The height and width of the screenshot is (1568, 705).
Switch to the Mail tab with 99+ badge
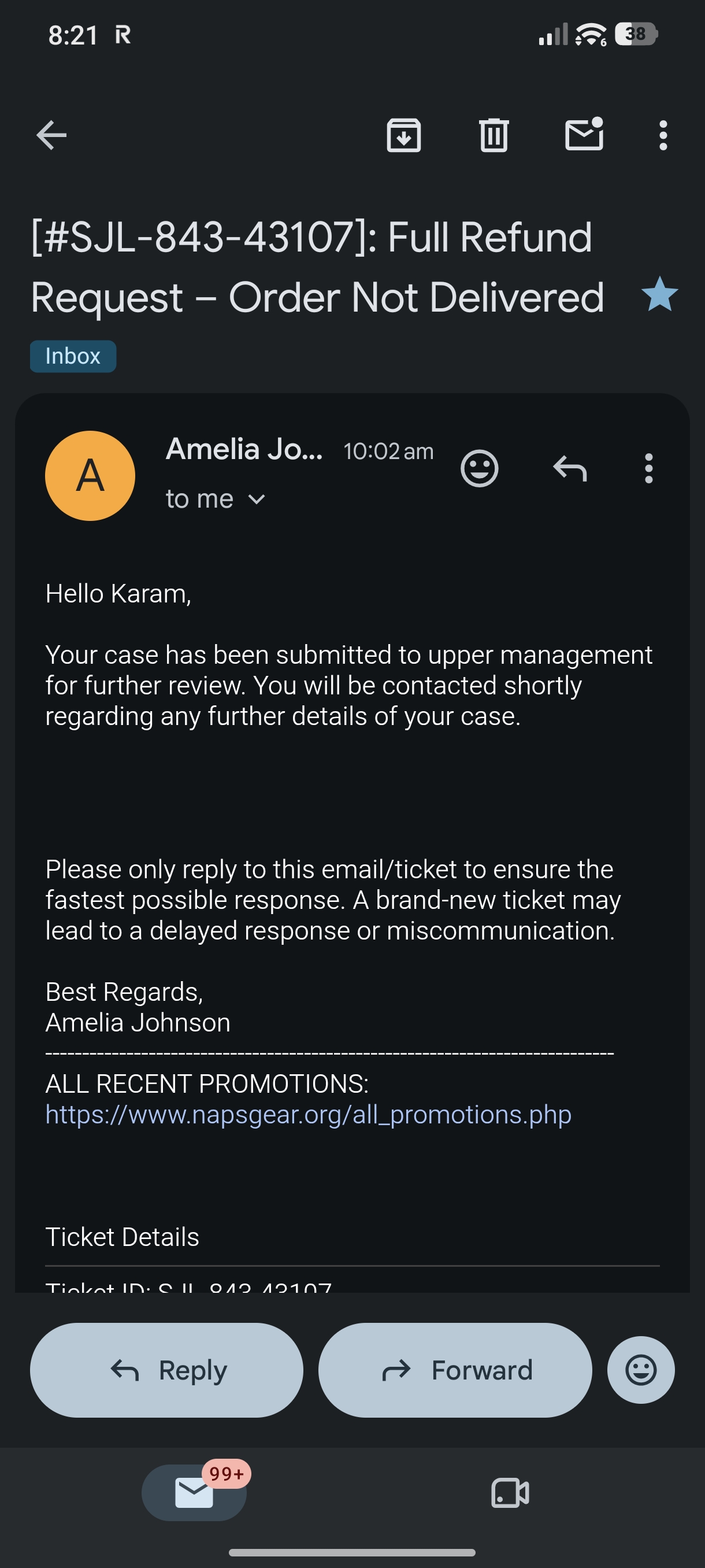[x=194, y=1492]
